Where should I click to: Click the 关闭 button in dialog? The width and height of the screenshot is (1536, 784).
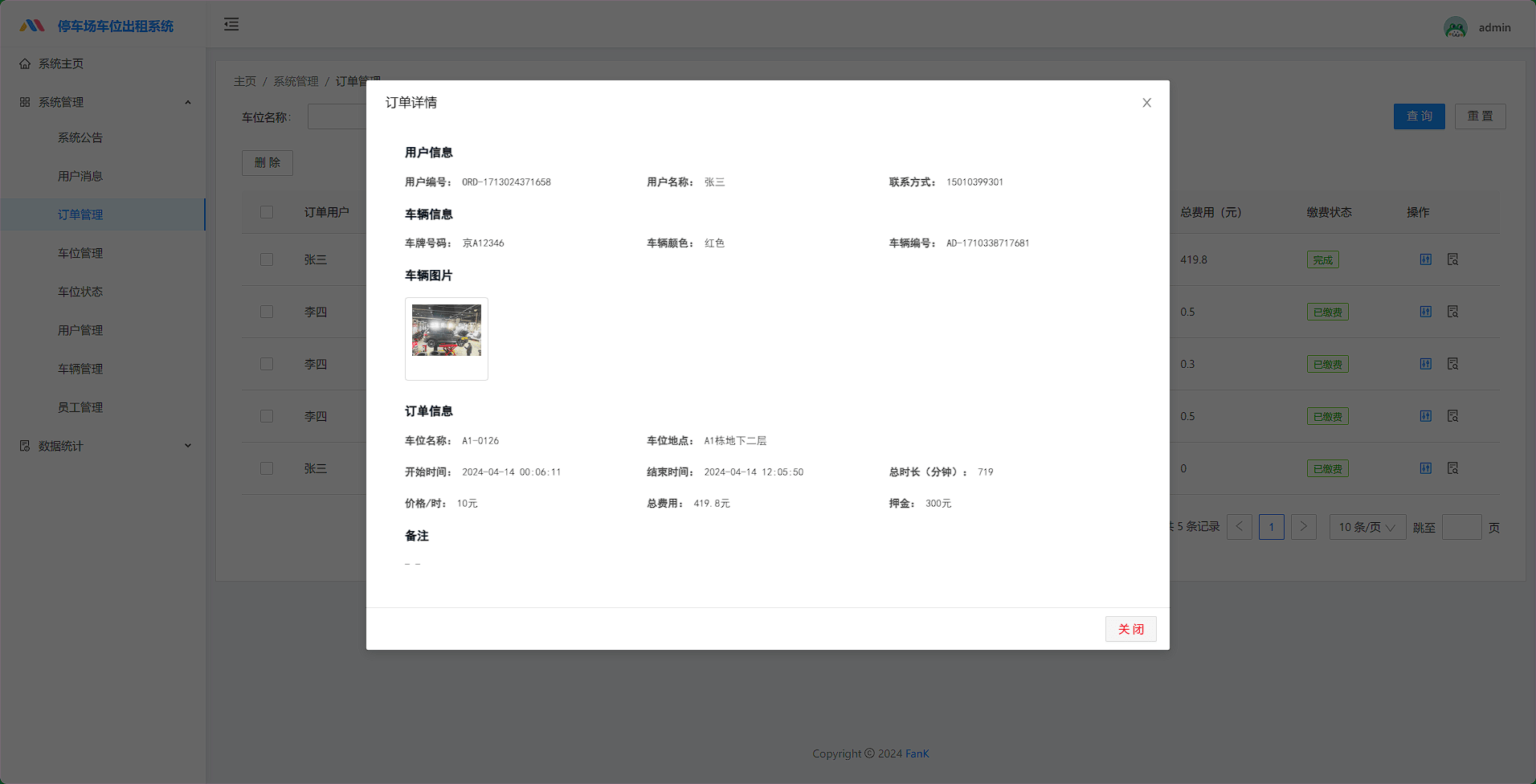click(x=1130, y=629)
